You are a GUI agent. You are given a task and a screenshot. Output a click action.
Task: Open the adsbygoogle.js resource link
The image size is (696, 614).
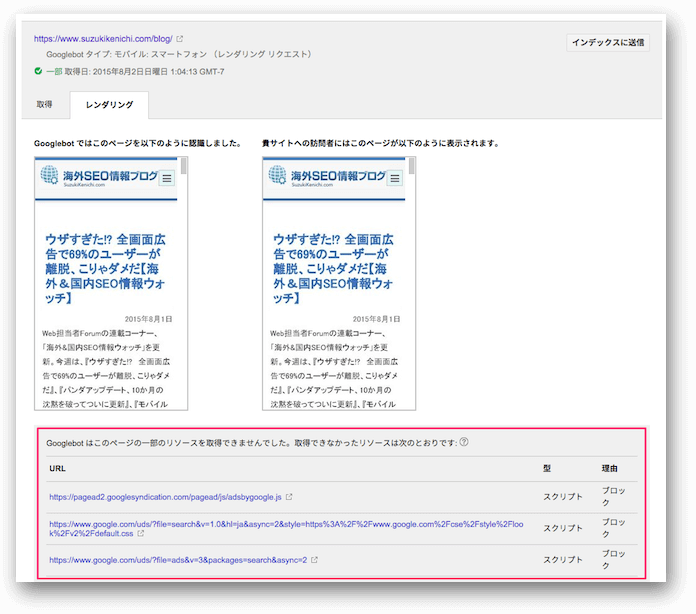click(165, 497)
